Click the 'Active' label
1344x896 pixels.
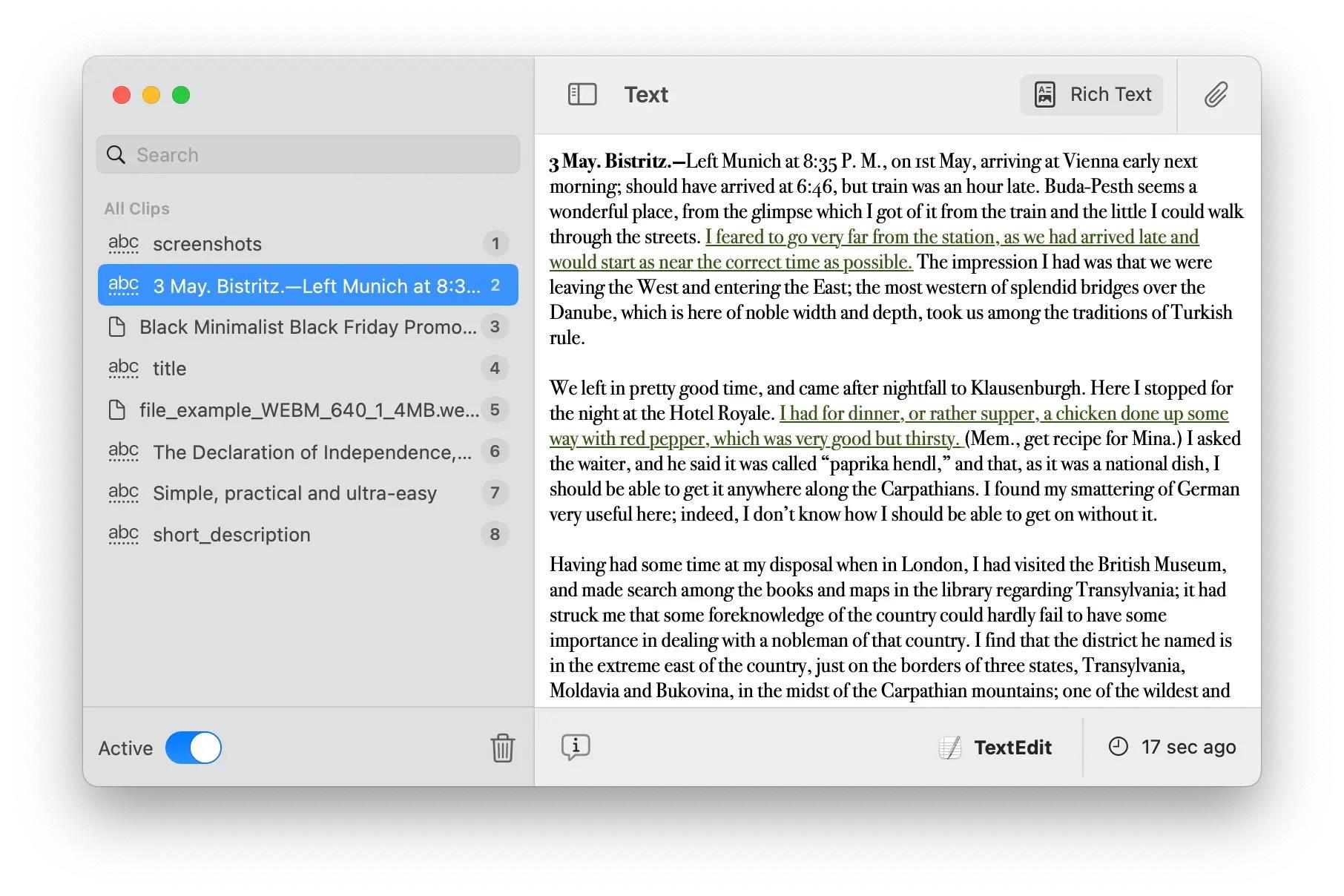(x=125, y=748)
